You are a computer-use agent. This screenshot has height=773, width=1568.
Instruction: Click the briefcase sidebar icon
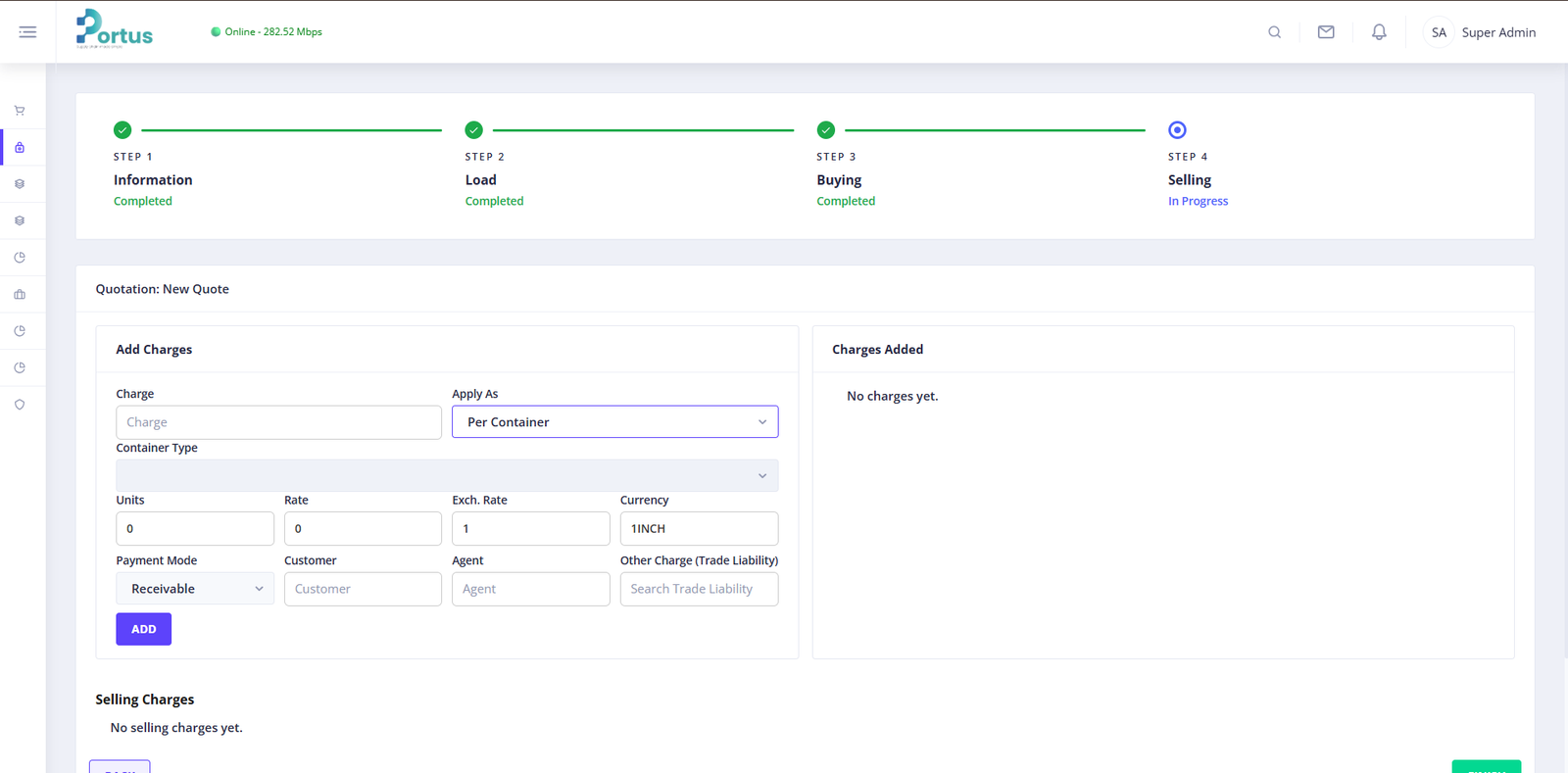[20, 294]
